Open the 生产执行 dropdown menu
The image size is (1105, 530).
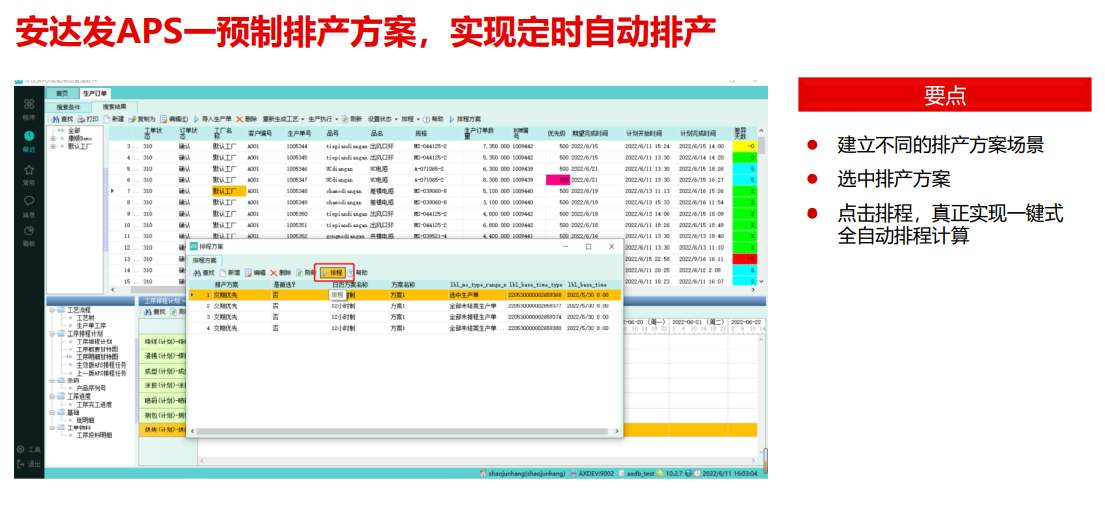(x=321, y=119)
